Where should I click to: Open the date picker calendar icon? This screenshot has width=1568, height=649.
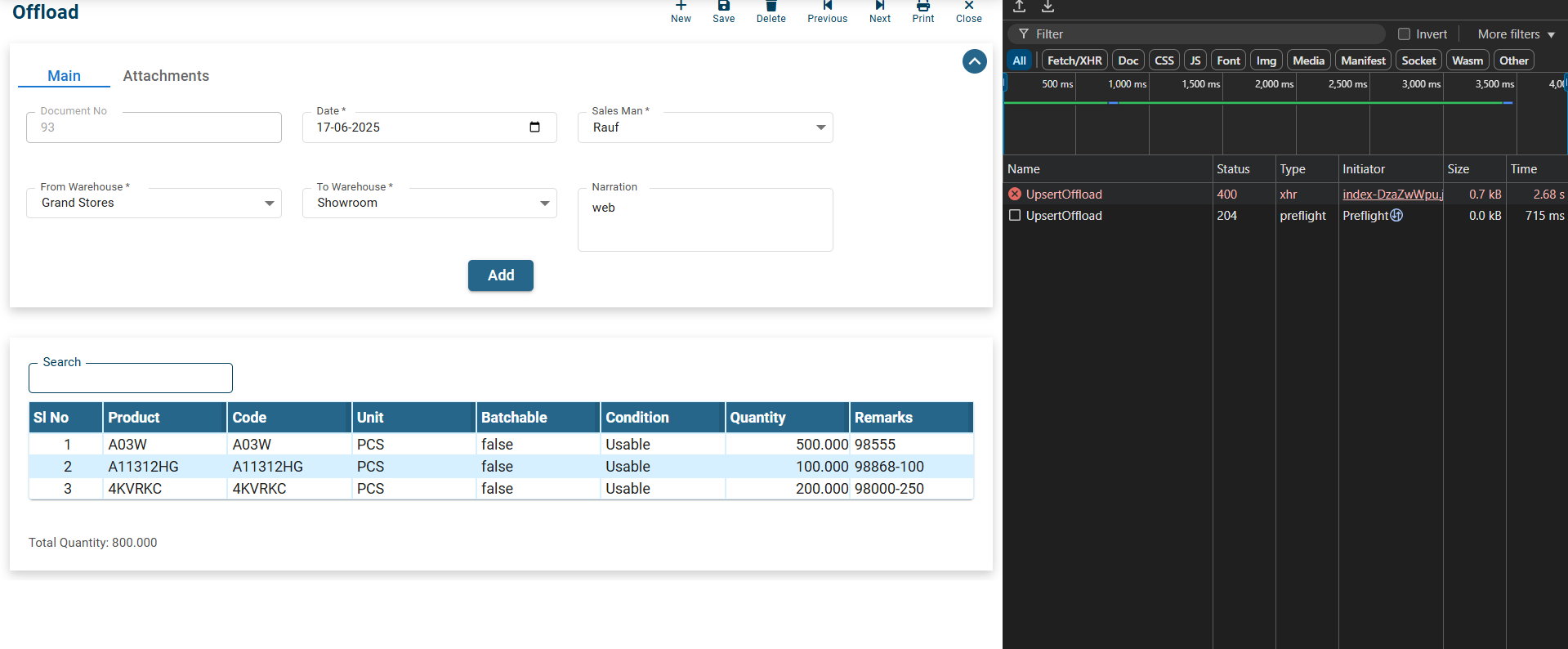pyautogui.click(x=534, y=128)
